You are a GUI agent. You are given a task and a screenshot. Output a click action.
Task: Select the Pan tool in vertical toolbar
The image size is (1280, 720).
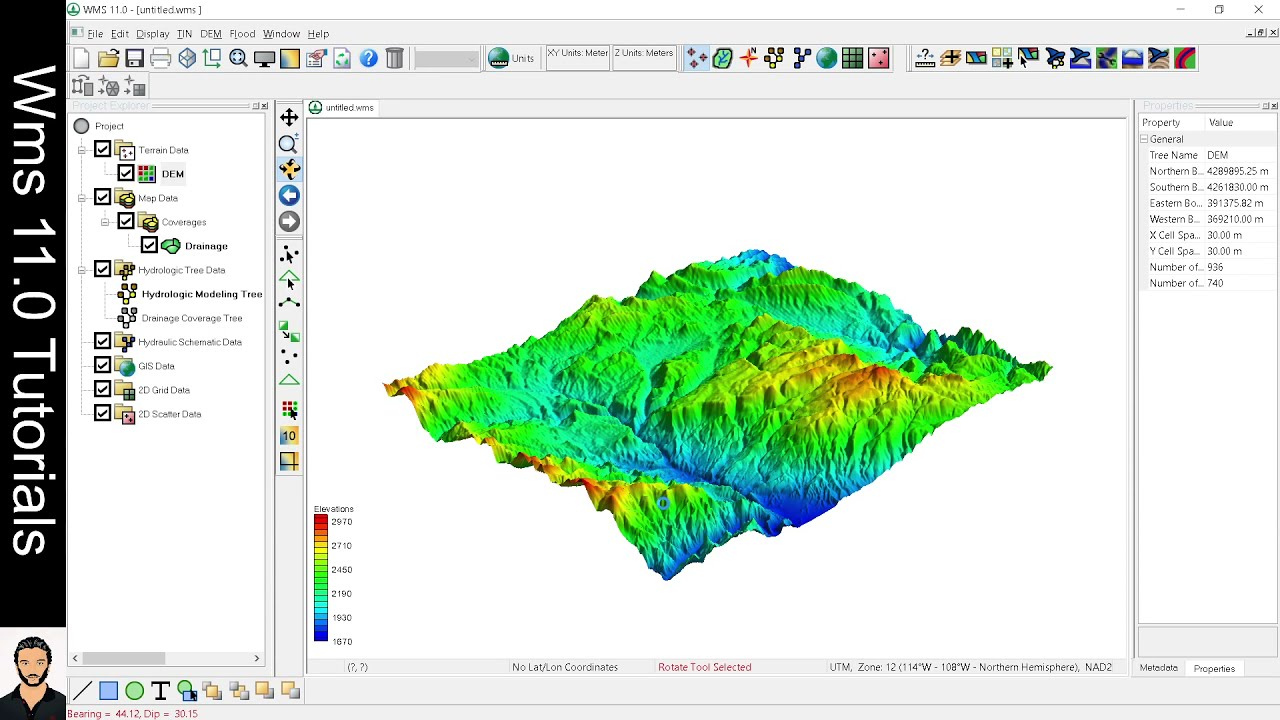(289, 118)
